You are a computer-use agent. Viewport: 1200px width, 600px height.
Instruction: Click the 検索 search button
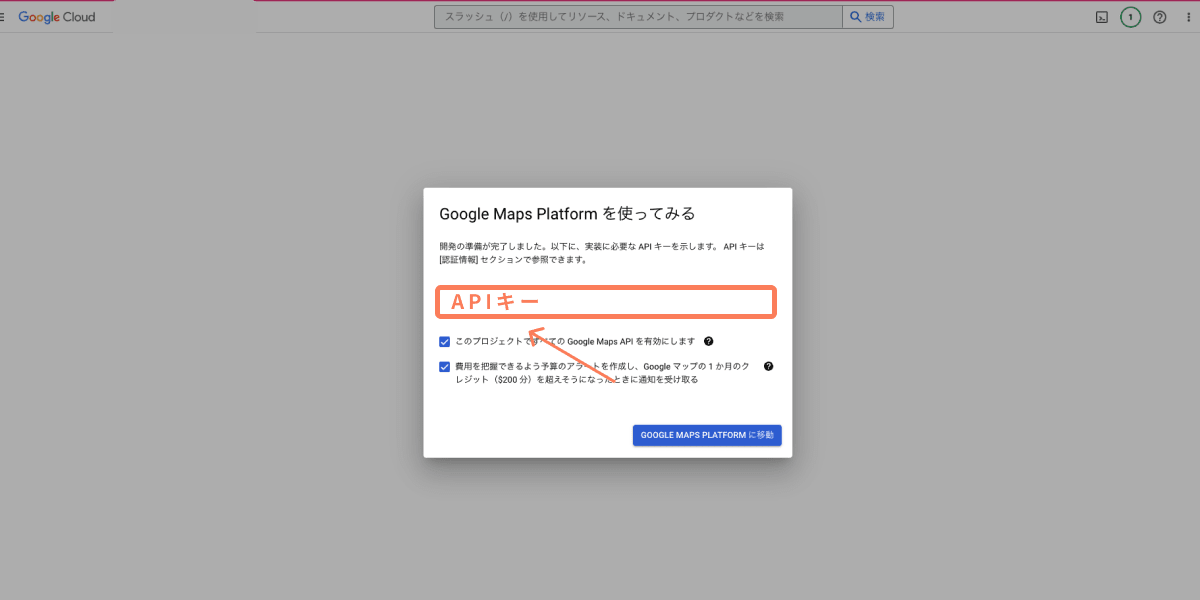(868, 17)
